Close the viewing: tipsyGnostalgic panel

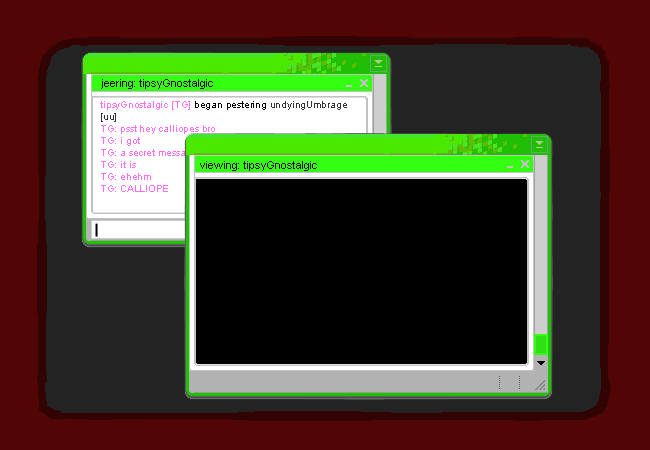(525, 165)
